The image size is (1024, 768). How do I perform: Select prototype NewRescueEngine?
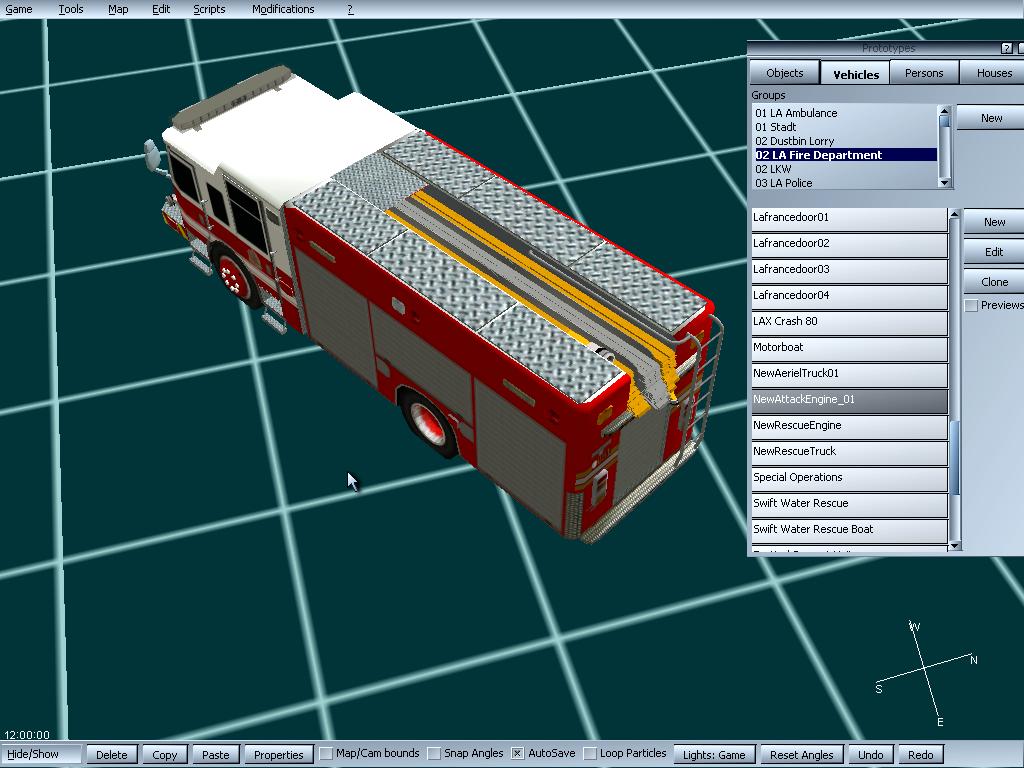[x=849, y=427]
